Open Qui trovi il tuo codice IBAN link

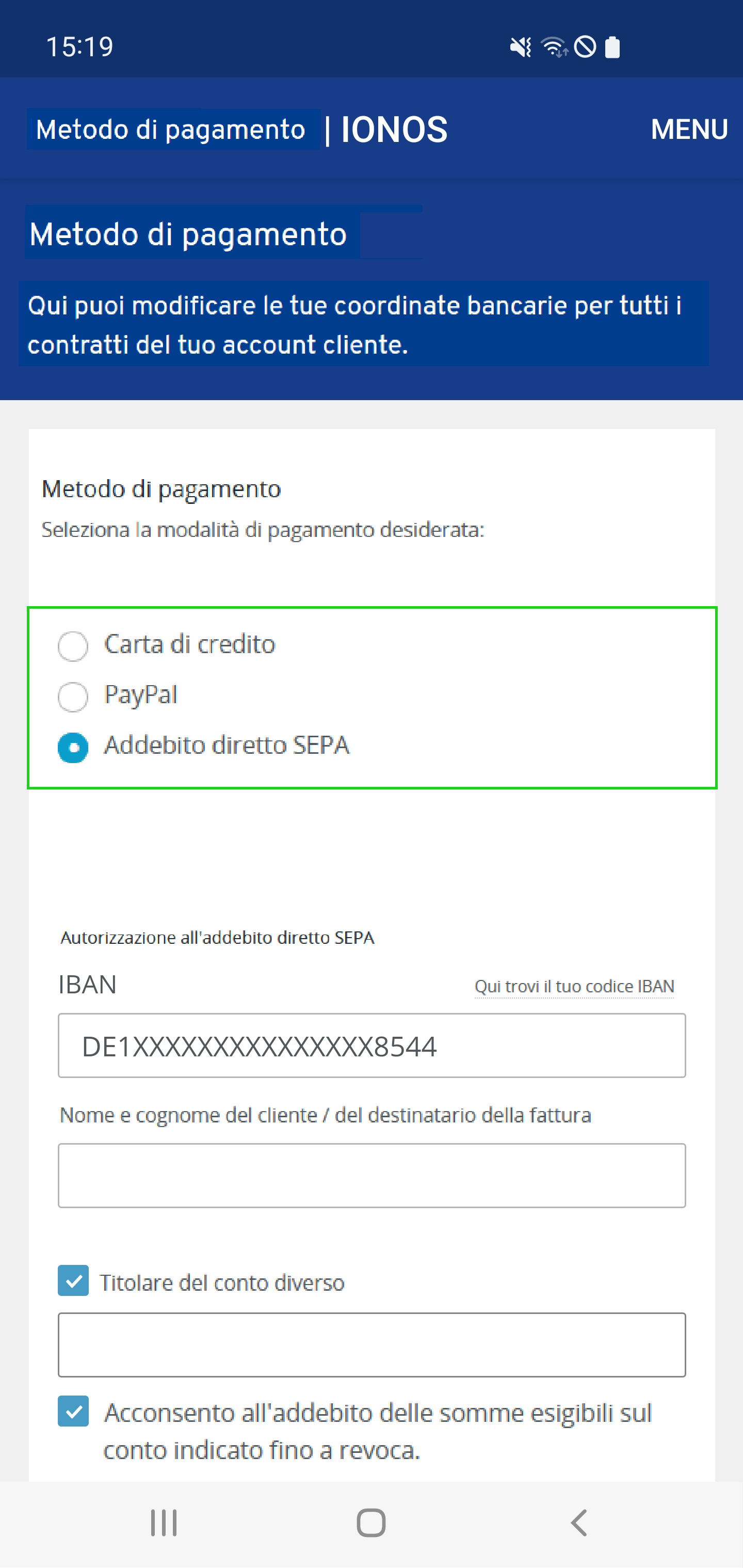(x=574, y=986)
